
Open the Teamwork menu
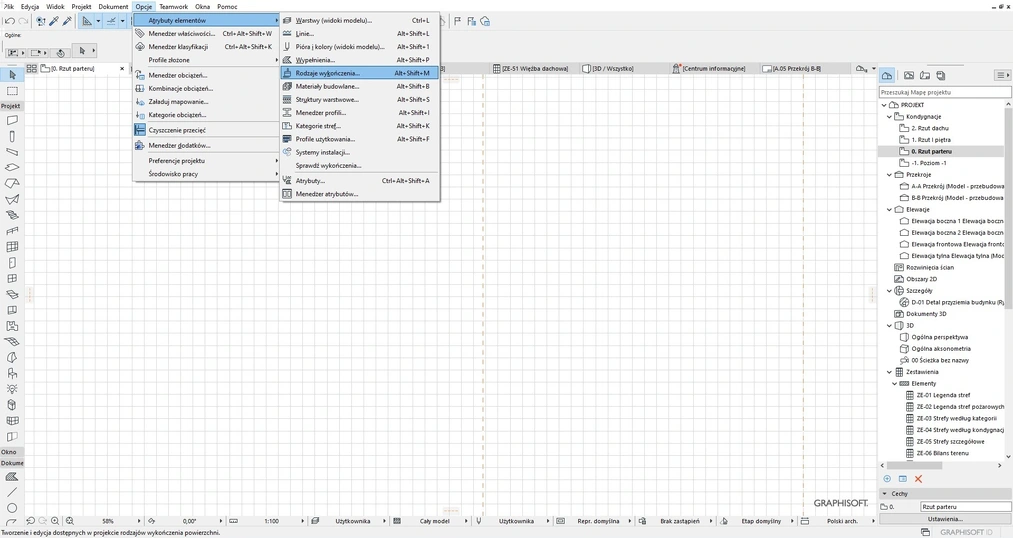[173, 6]
